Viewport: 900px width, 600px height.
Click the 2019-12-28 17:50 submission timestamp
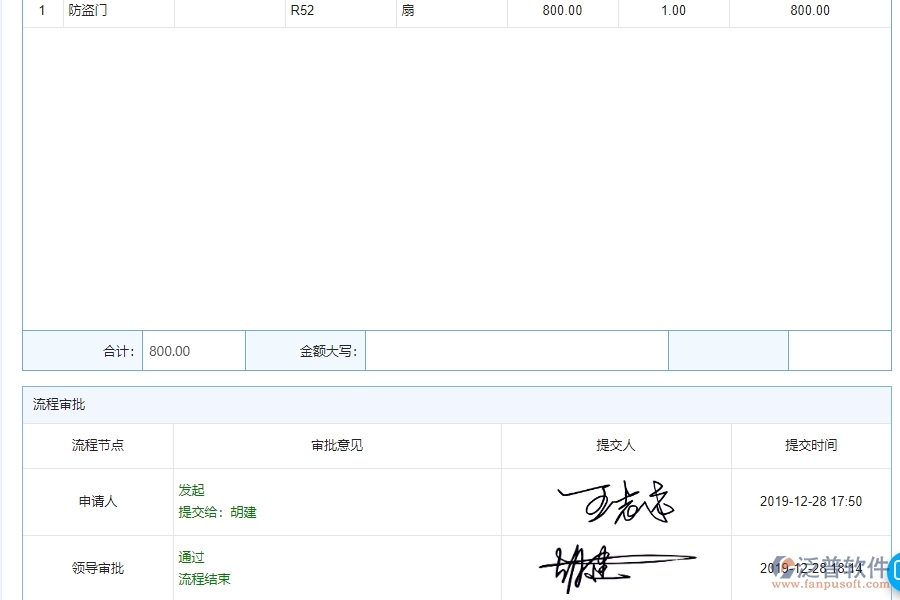pos(810,502)
